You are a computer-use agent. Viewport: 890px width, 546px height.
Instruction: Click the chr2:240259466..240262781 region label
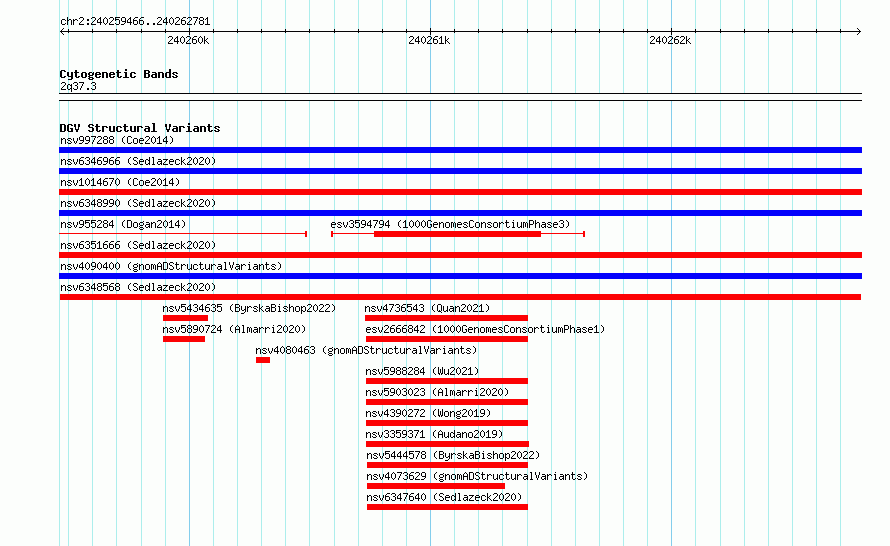pyautogui.click(x=135, y=21)
